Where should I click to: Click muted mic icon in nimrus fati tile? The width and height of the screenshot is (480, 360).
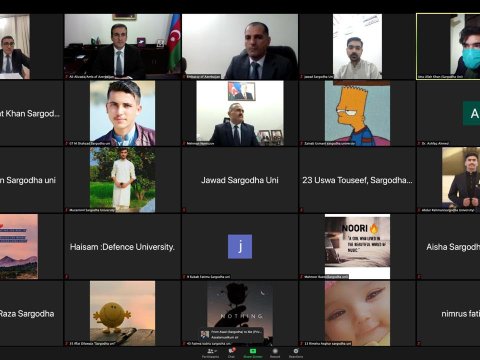[419, 343]
